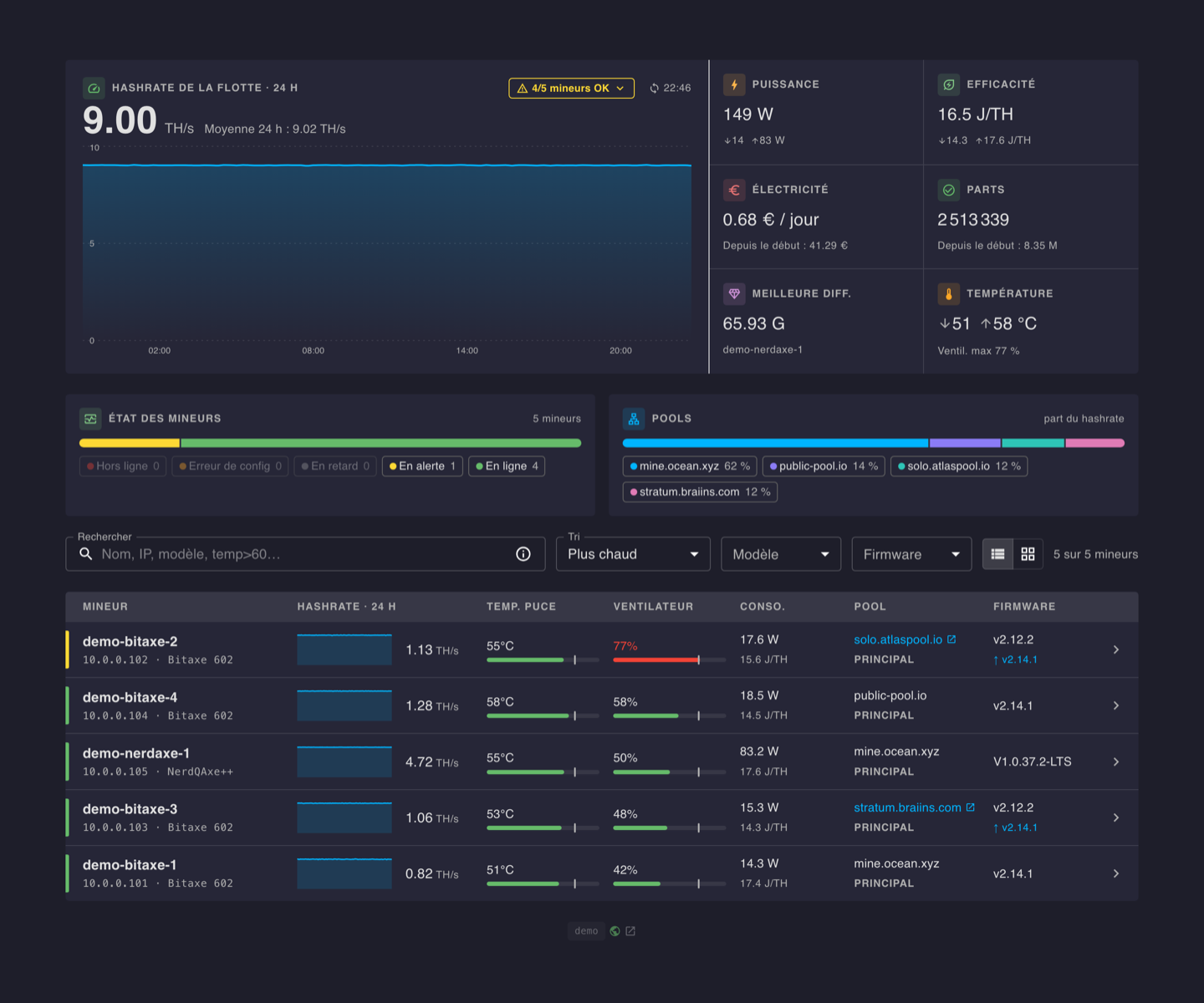Switch to grid view
Screen dimensions: 1204x1003
click(x=1028, y=554)
